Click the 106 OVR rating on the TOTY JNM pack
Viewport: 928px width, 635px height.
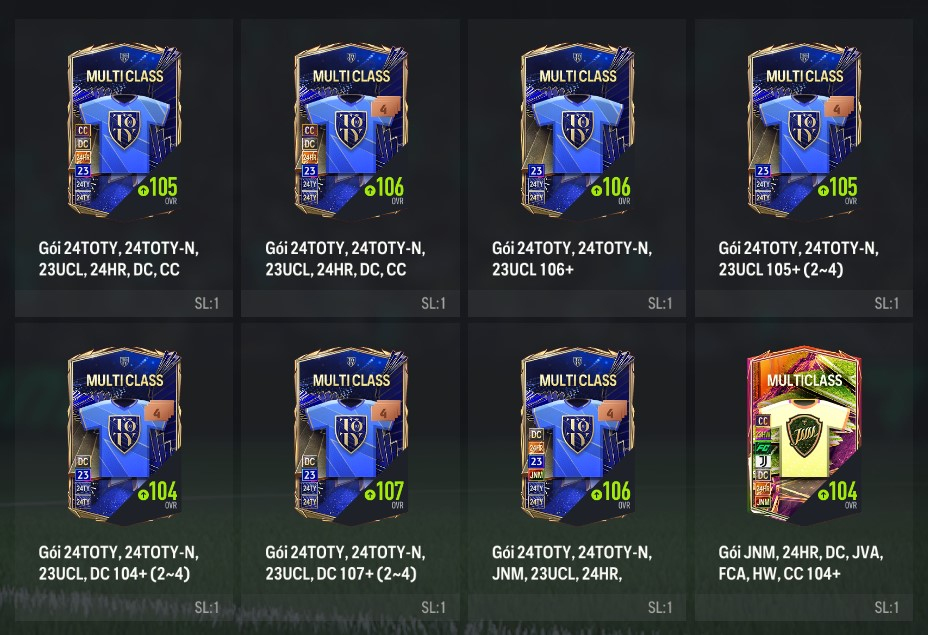click(x=616, y=492)
